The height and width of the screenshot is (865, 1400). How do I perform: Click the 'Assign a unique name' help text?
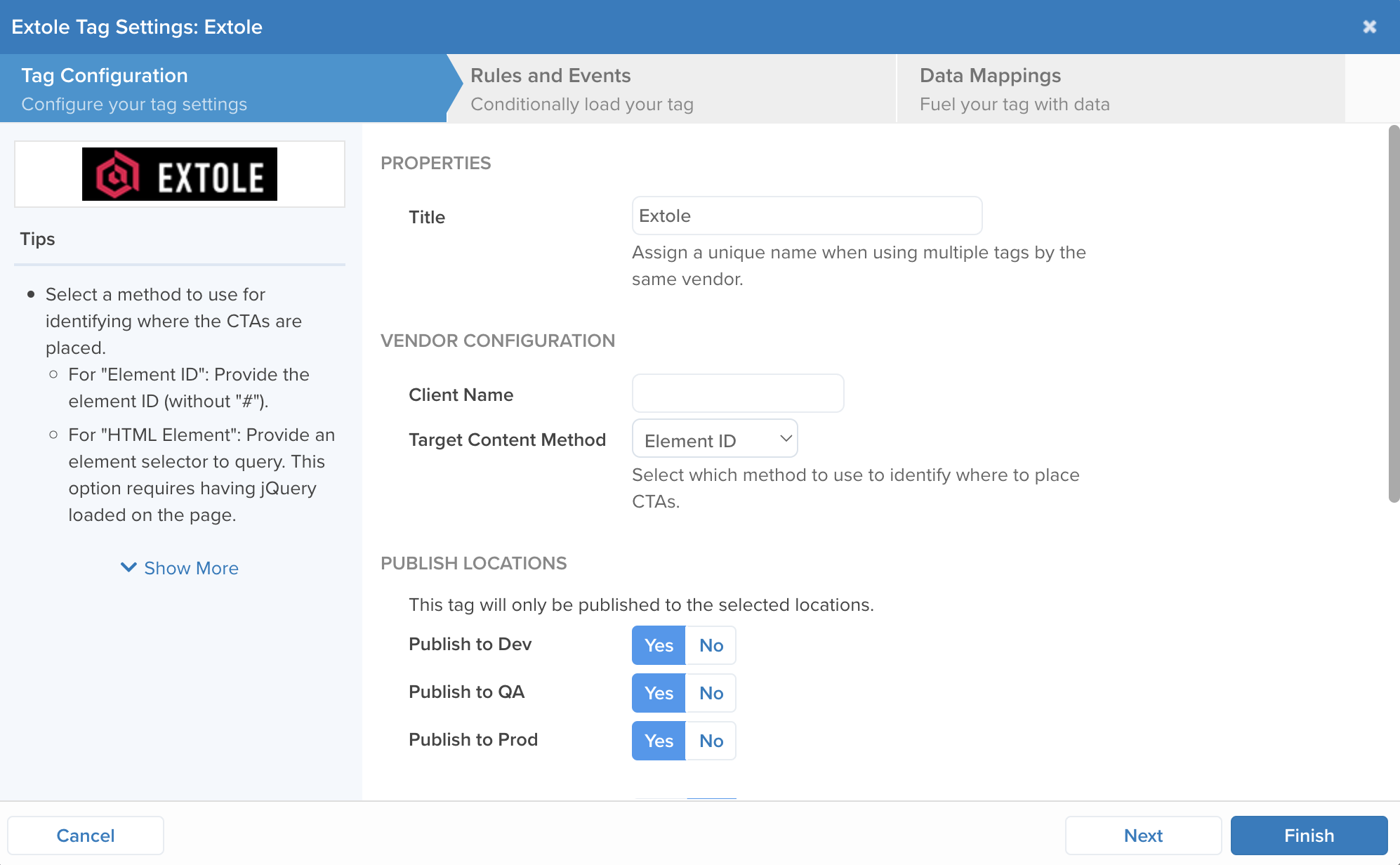pos(859,265)
